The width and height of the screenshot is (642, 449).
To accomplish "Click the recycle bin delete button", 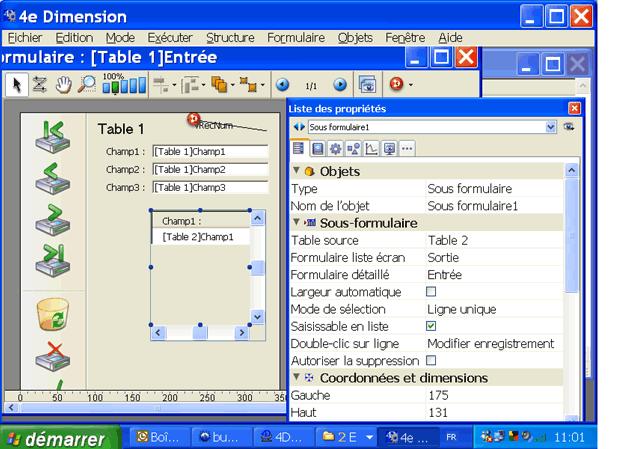I will point(52,312).
